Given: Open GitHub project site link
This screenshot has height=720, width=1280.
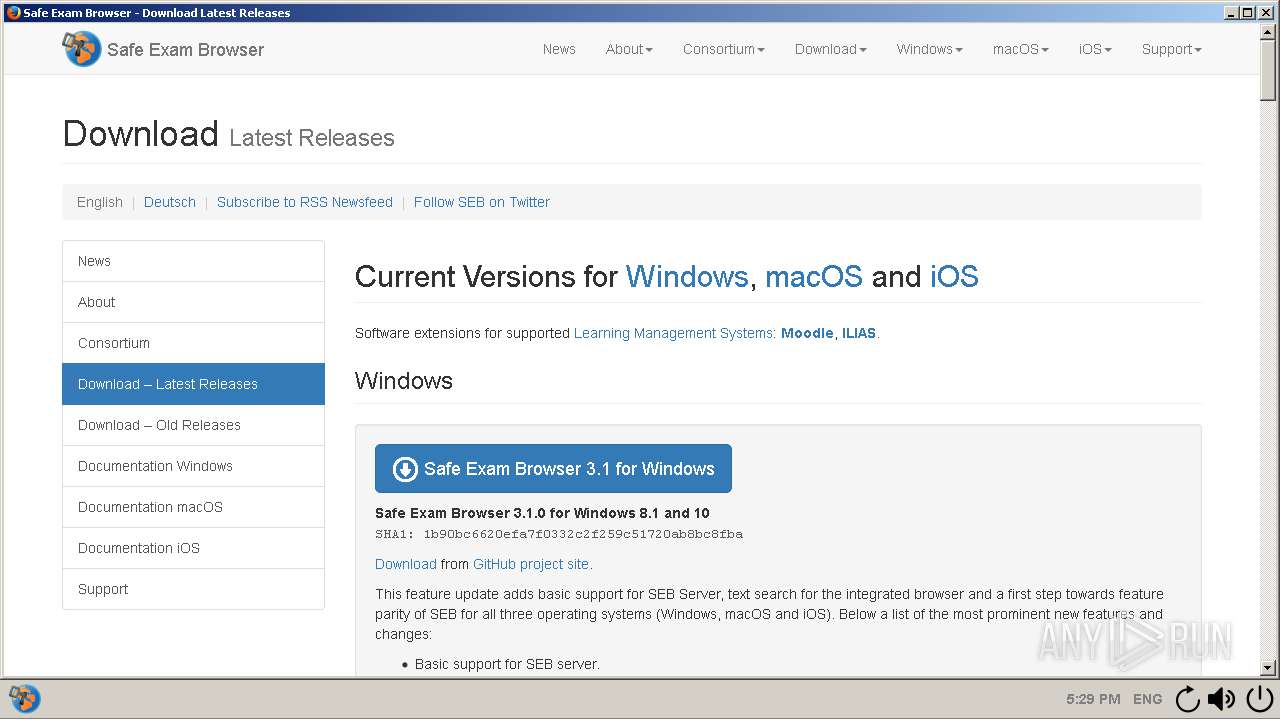Looking at the screenshot, I should click(x=531, y=564).
